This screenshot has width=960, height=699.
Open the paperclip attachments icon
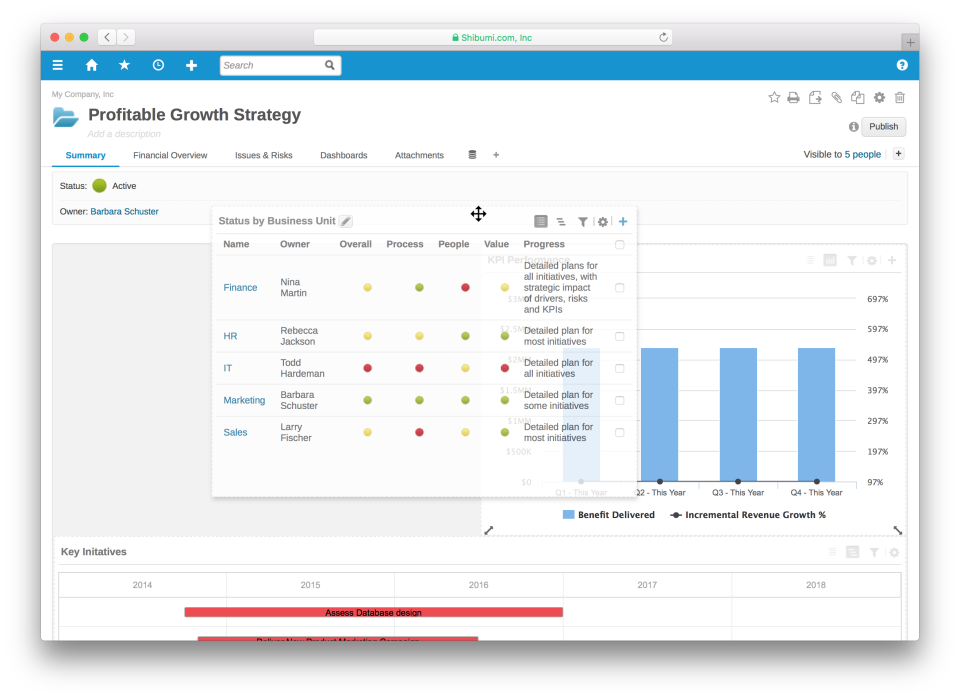(x=836, y=97)
